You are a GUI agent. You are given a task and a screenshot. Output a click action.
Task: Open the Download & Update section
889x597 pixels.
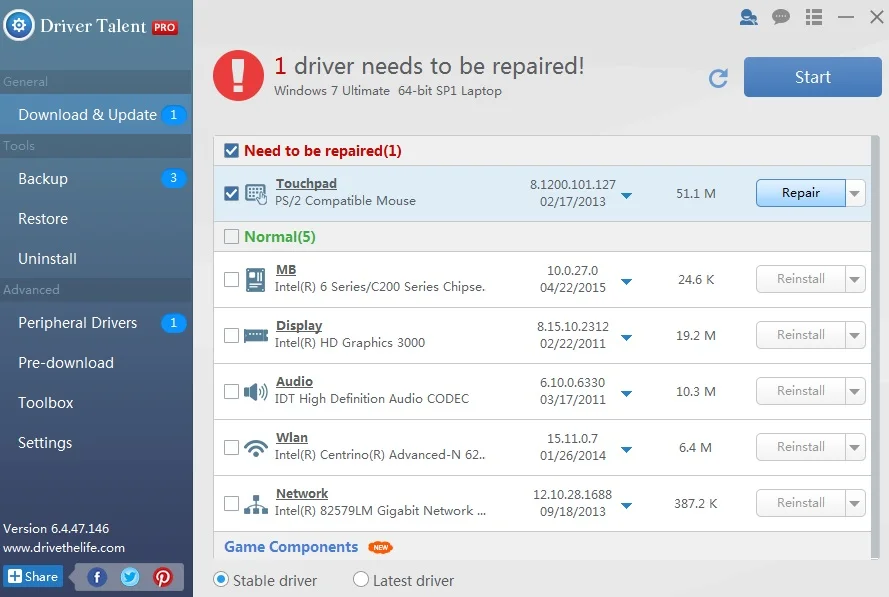[96, 115]
